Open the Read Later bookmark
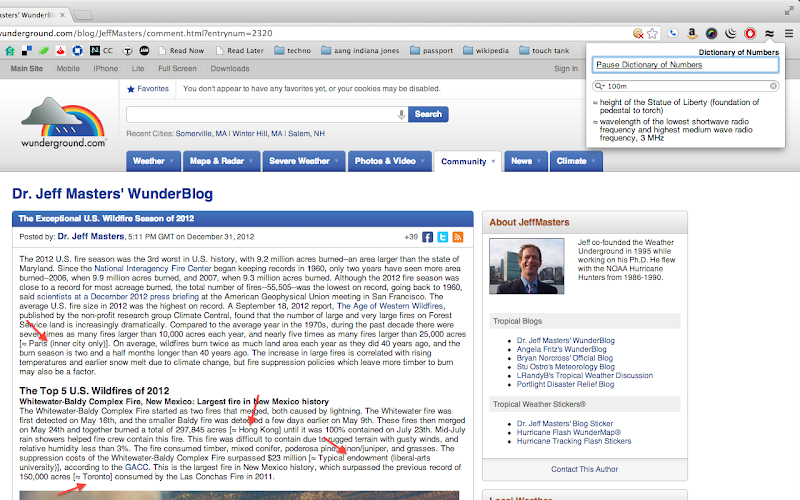Viewport: 800px width, 500px height. click(x=240, y=51)
